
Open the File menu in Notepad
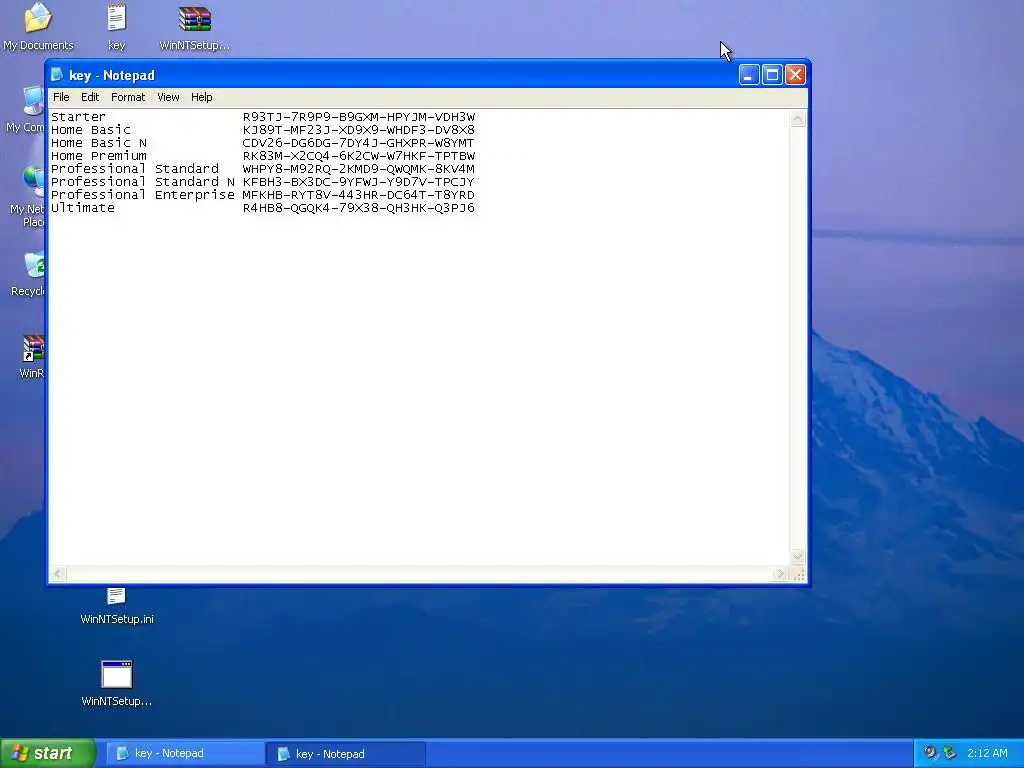click(x=61, y=97)
